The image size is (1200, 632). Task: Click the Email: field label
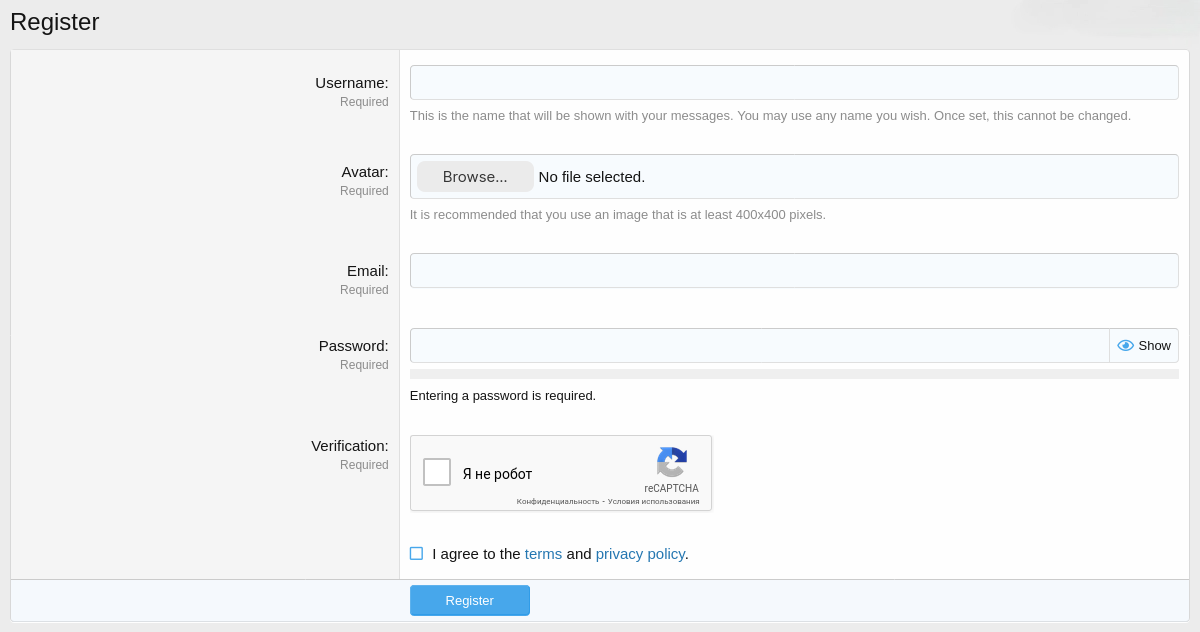pyautogui.click(x=367, y=271)
